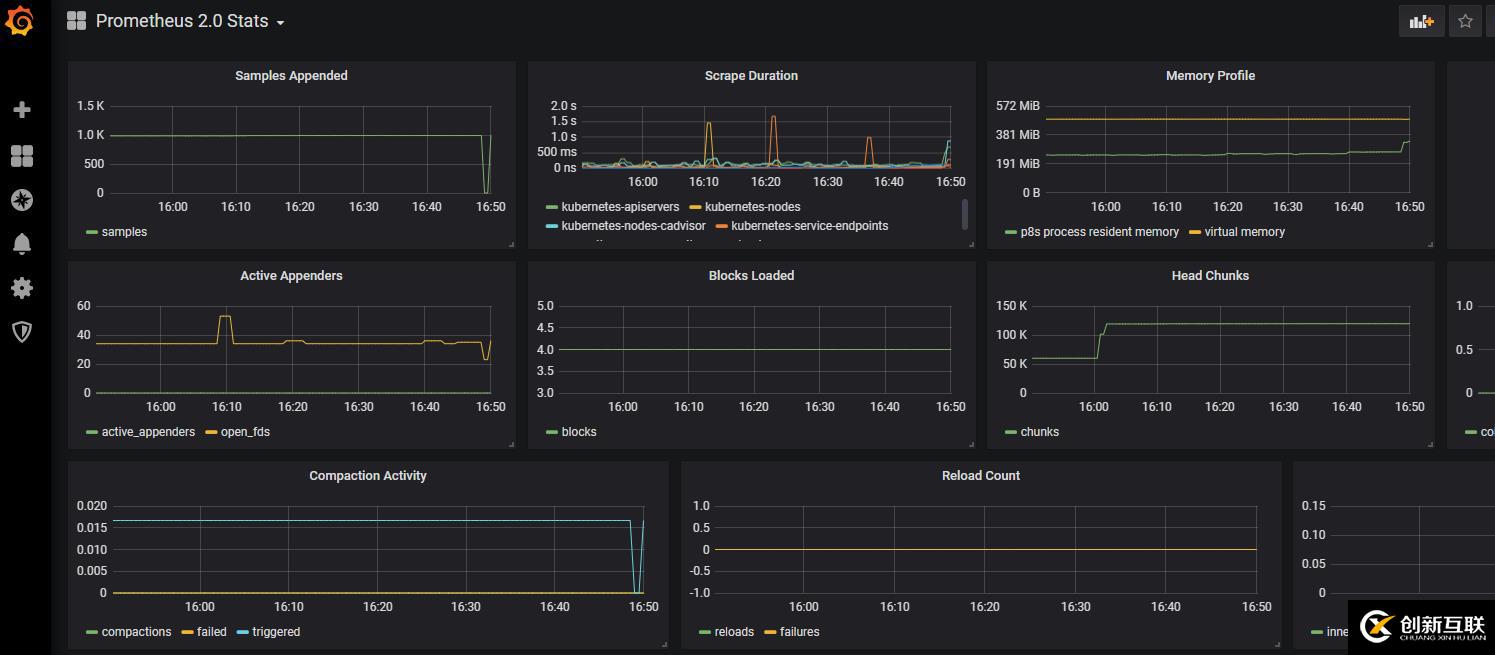Open the Memory Profile panel title menu
This screenshot has width=1495, height=655.
(1210, 76)
